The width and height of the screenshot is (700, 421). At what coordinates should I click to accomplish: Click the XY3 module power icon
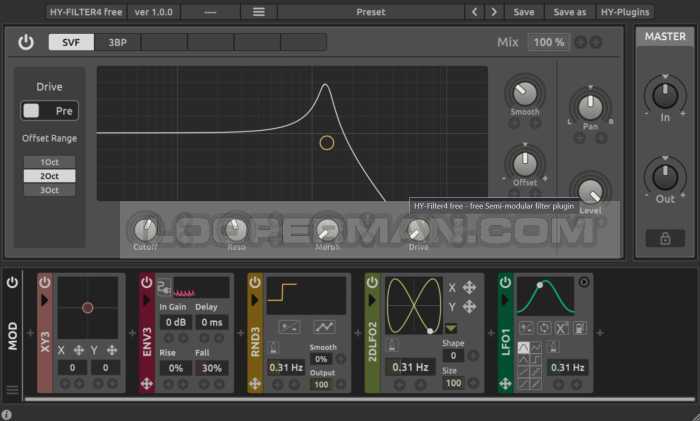point(45,283)
